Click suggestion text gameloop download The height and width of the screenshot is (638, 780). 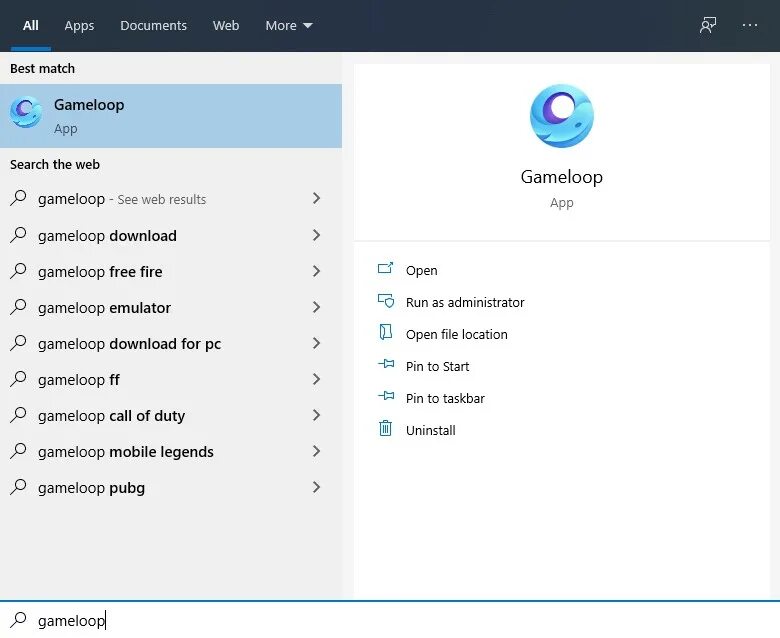pos(107,236)
